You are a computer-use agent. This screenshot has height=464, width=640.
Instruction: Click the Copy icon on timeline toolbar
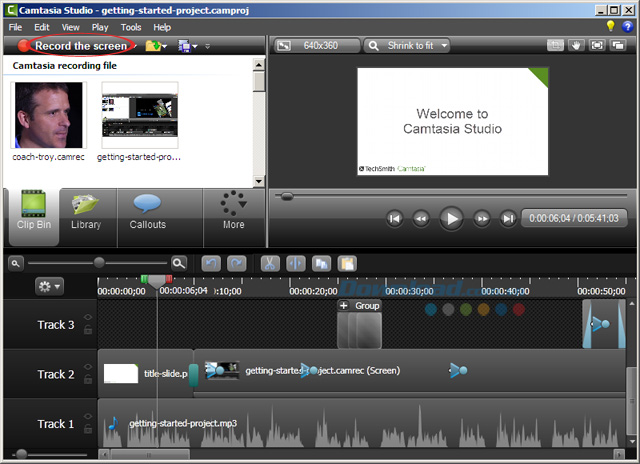pyautogui.click(x=321, y=264)
